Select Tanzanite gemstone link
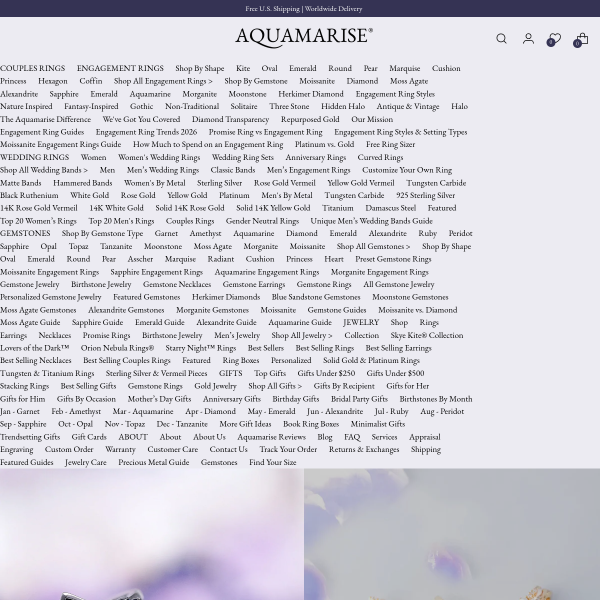Image resolution: width=600 pixels, height=600 pixels. [x=116, y=246]
